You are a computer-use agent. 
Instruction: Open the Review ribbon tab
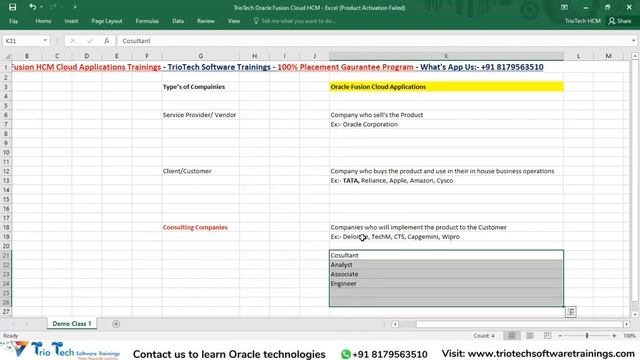(x=206, y=21)
